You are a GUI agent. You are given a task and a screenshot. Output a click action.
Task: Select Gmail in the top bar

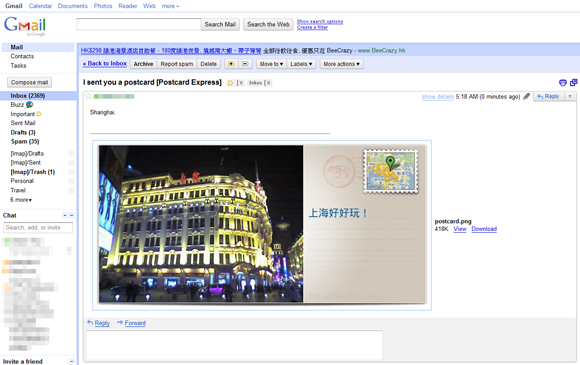(14, 6)
